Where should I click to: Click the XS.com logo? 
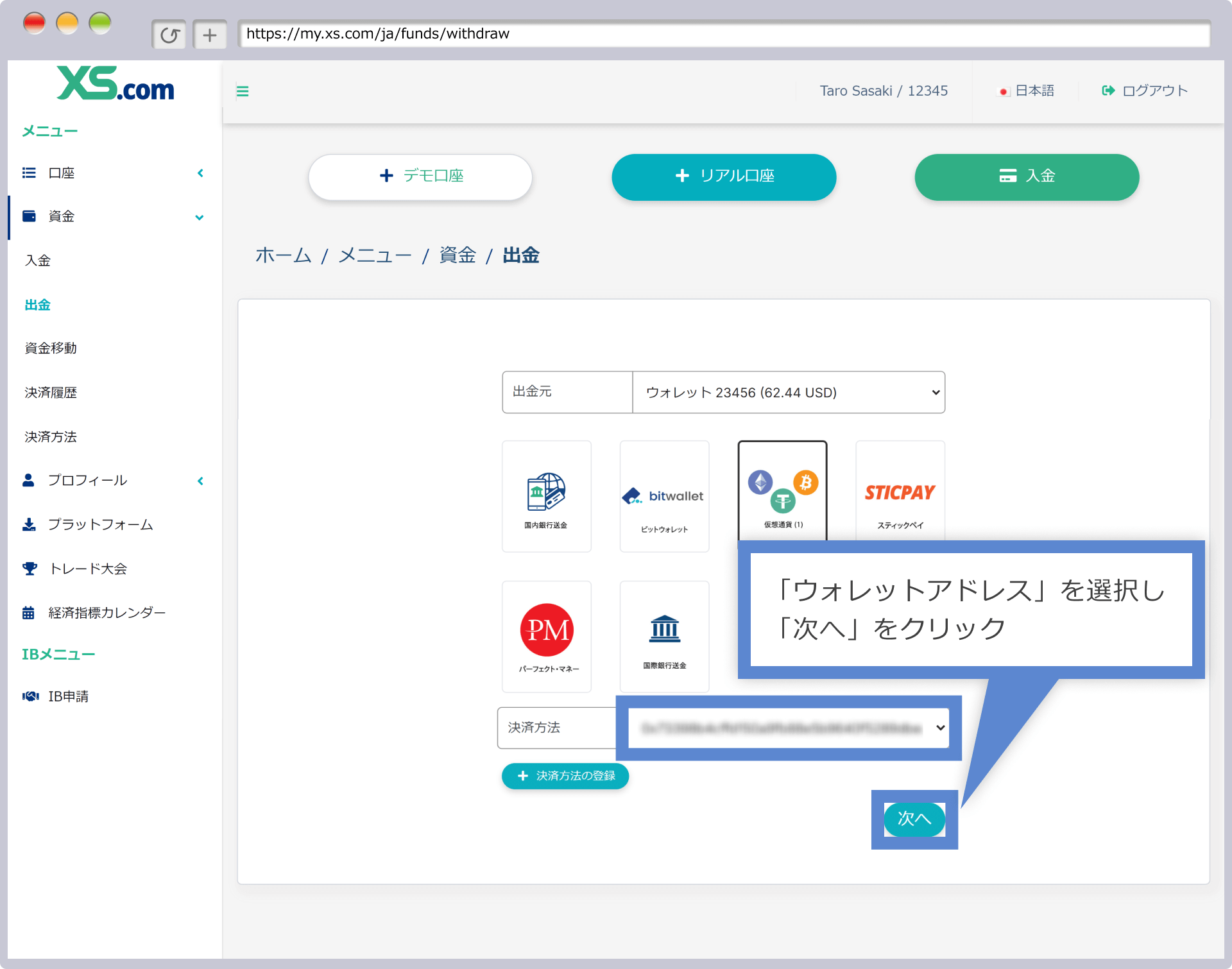116,84
